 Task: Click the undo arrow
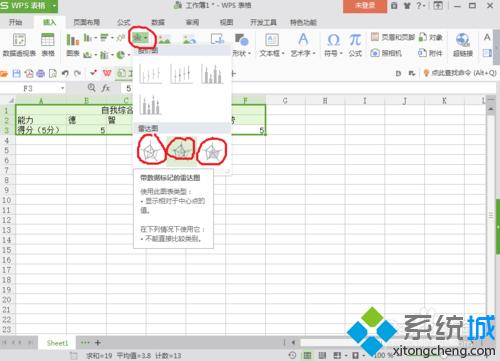(65, 73)
